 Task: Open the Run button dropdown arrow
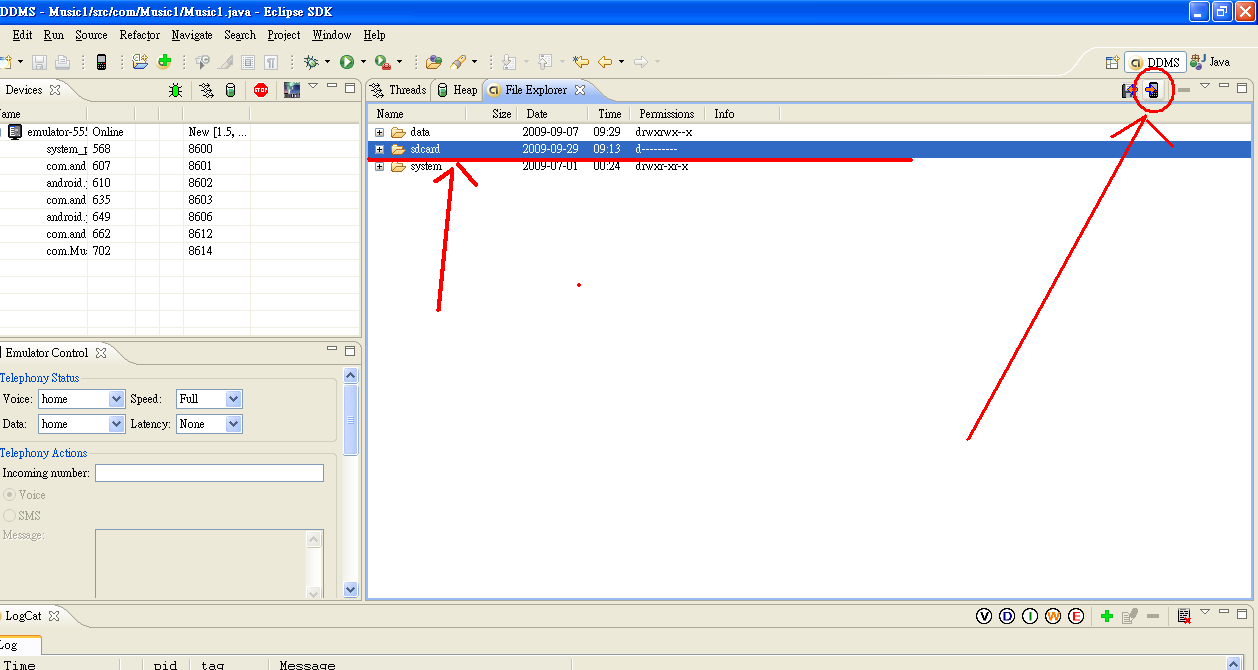click(363, 62)
